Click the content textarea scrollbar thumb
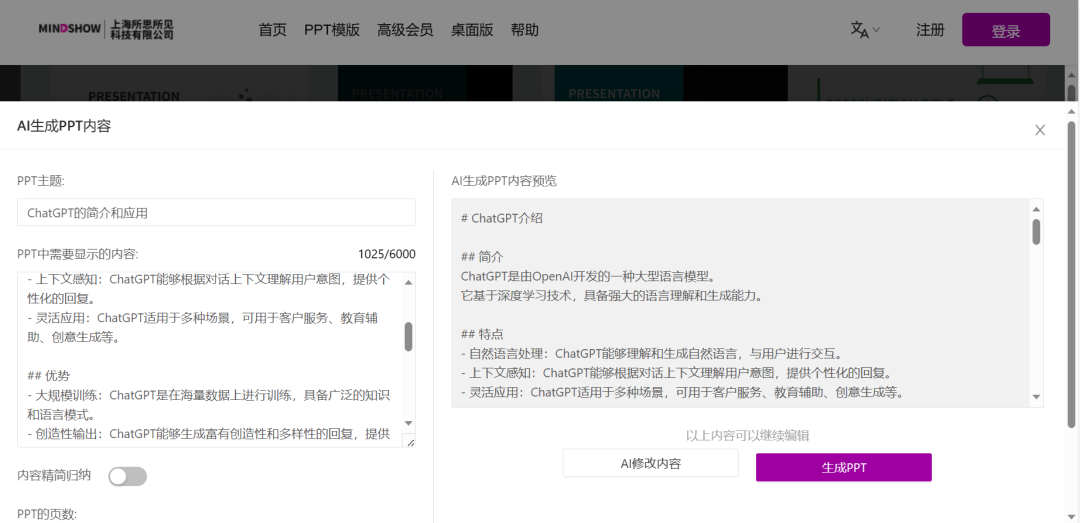 tap(408, 336)
